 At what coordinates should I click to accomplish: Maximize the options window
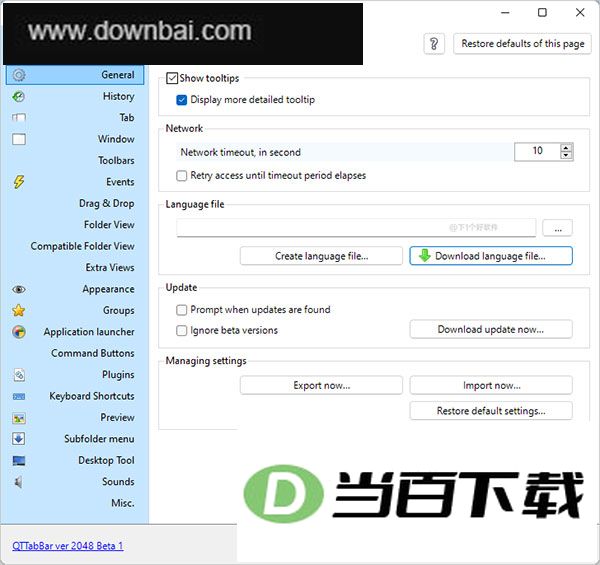click(542, 13)
